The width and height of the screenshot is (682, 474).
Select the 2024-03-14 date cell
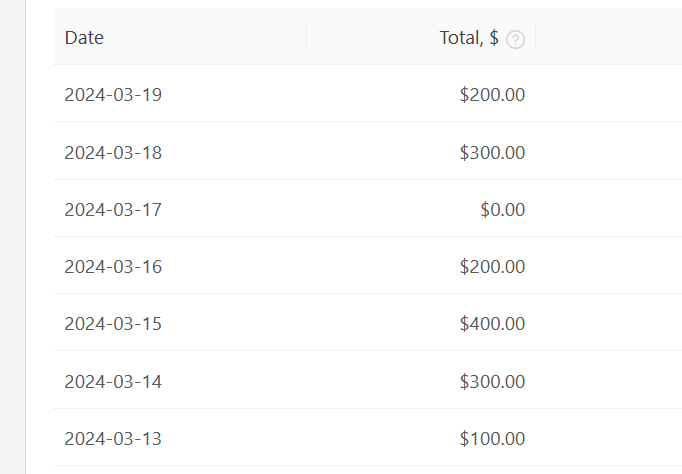point(180,380)
